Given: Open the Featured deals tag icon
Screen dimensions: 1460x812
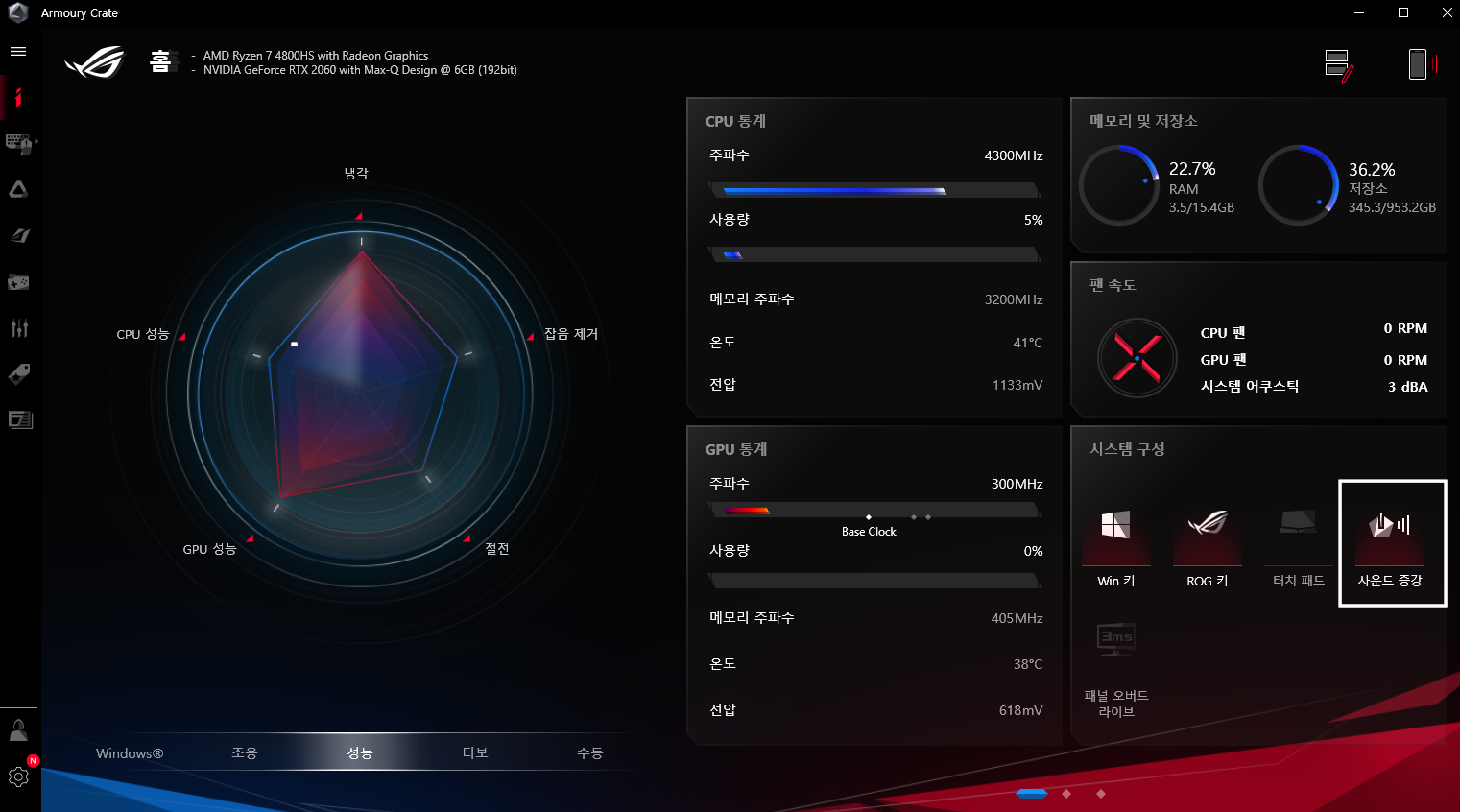Looking at the screenshot, I should (19, 373).
